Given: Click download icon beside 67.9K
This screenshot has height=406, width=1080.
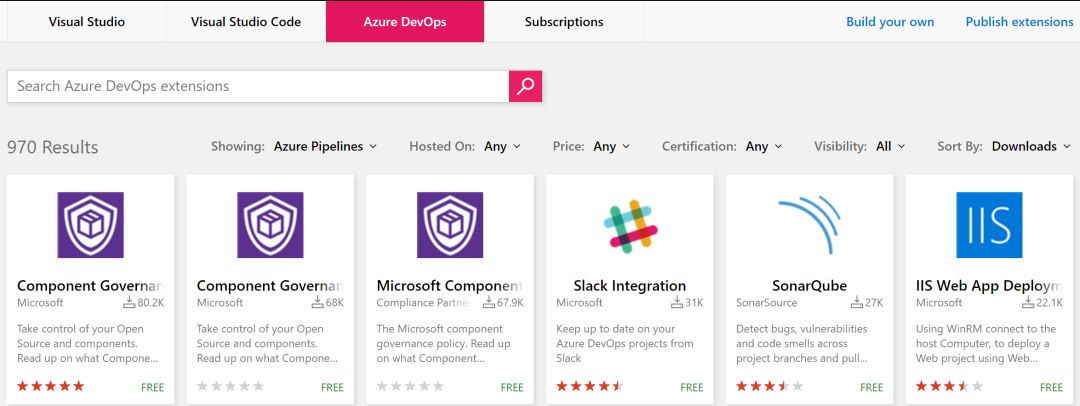Looking at the screenshot, I should point(489,302).
